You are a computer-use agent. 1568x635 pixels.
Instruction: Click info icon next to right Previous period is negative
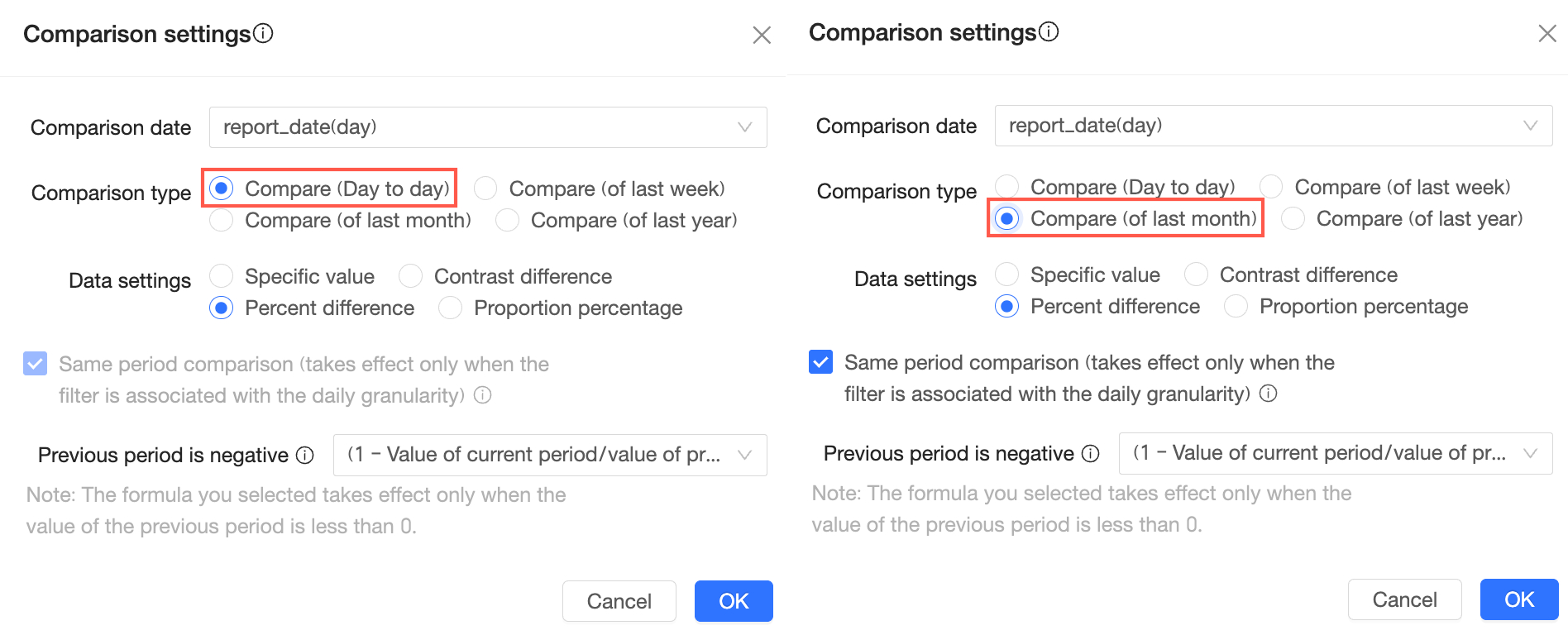coord(1091,454)
